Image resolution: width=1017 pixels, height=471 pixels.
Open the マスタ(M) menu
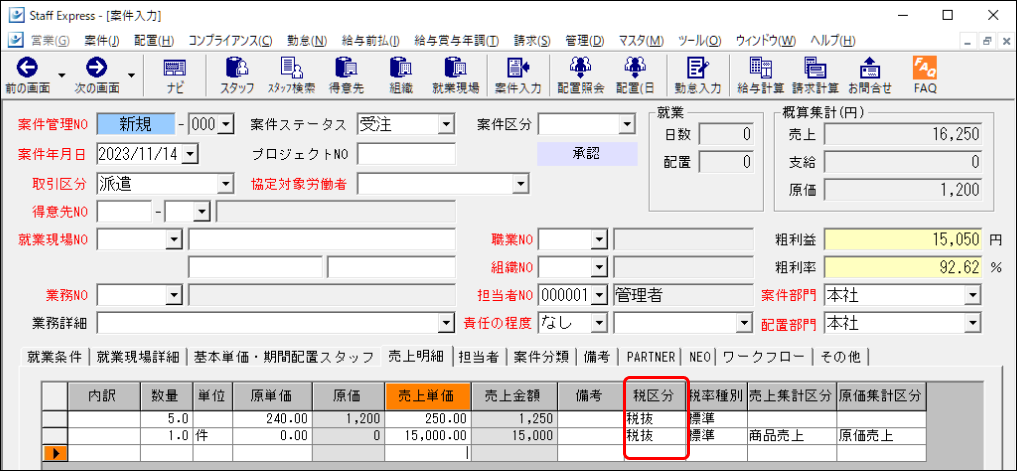[x=641, y=40]
